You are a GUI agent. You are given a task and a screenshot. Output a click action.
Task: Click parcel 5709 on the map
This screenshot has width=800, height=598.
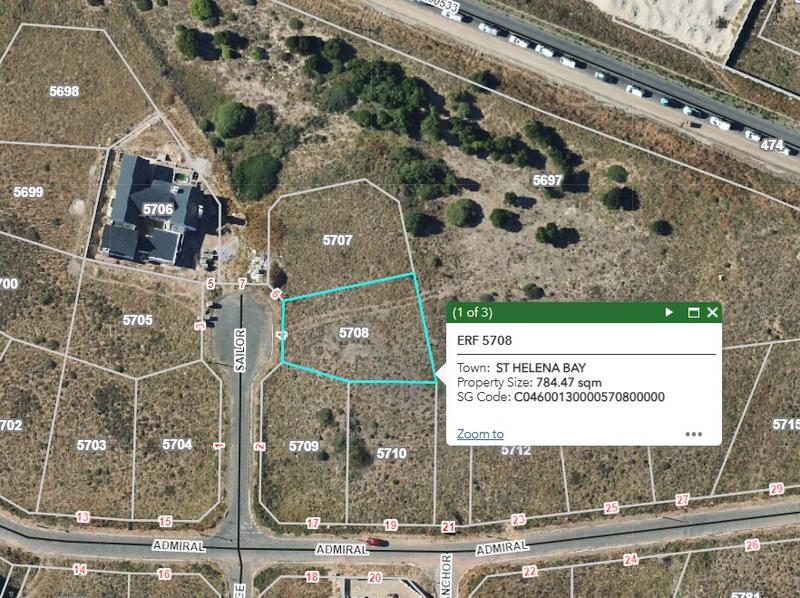click(x=304, y=446)
